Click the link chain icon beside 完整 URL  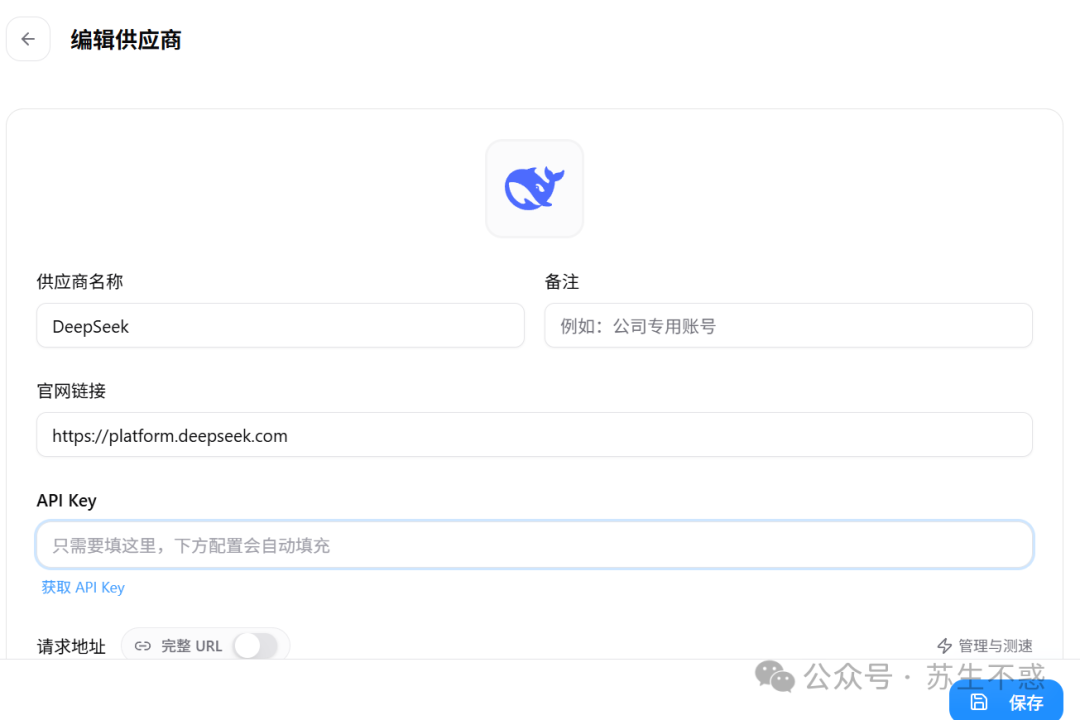point(143,646)
